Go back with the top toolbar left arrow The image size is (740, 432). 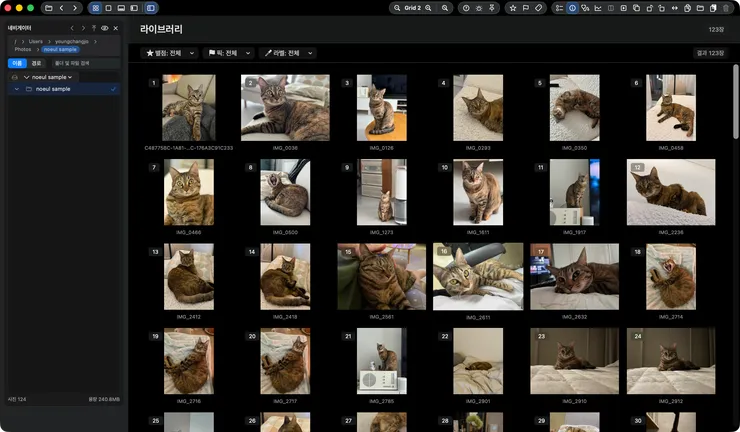click(61, 8)
